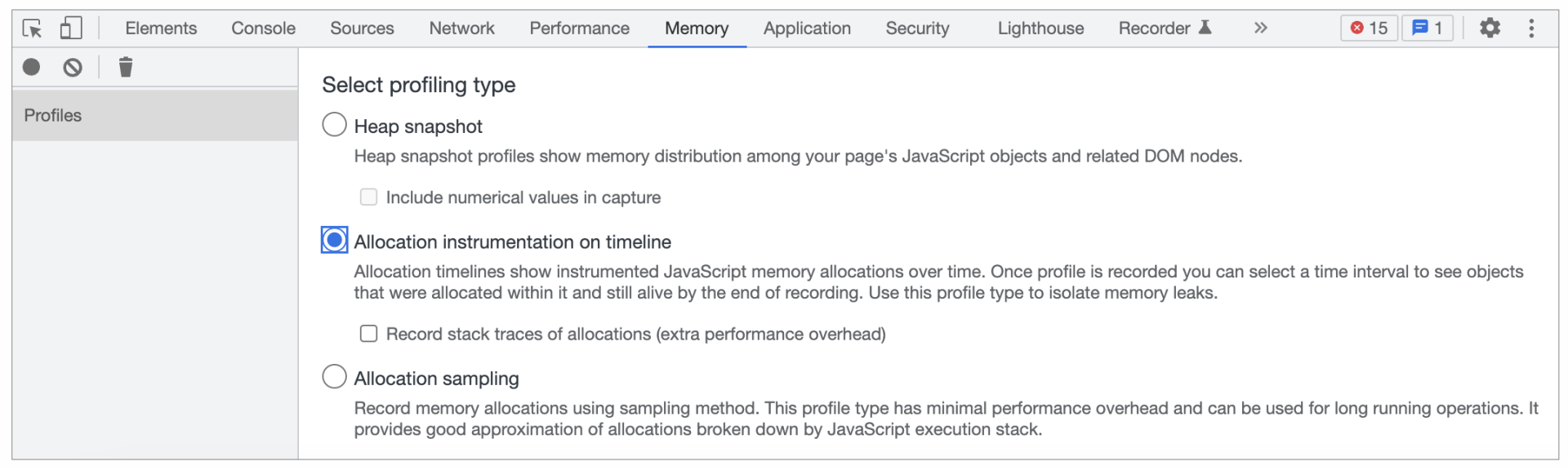Click the clear all profiles icon
Image resolution: width=1568 pixels, height=470 pixels.
(x=73, y=67)
